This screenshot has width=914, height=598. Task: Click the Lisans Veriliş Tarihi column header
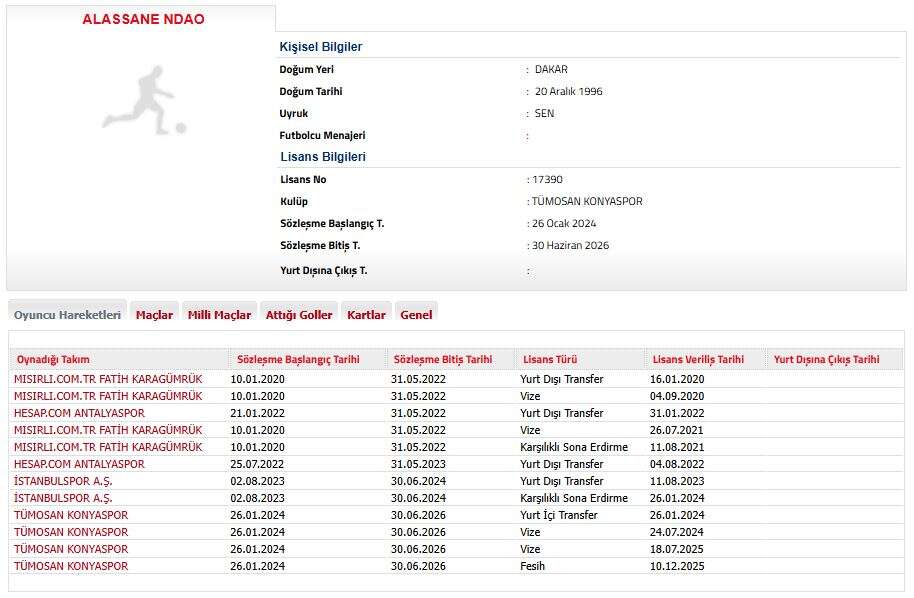(698, 360)
